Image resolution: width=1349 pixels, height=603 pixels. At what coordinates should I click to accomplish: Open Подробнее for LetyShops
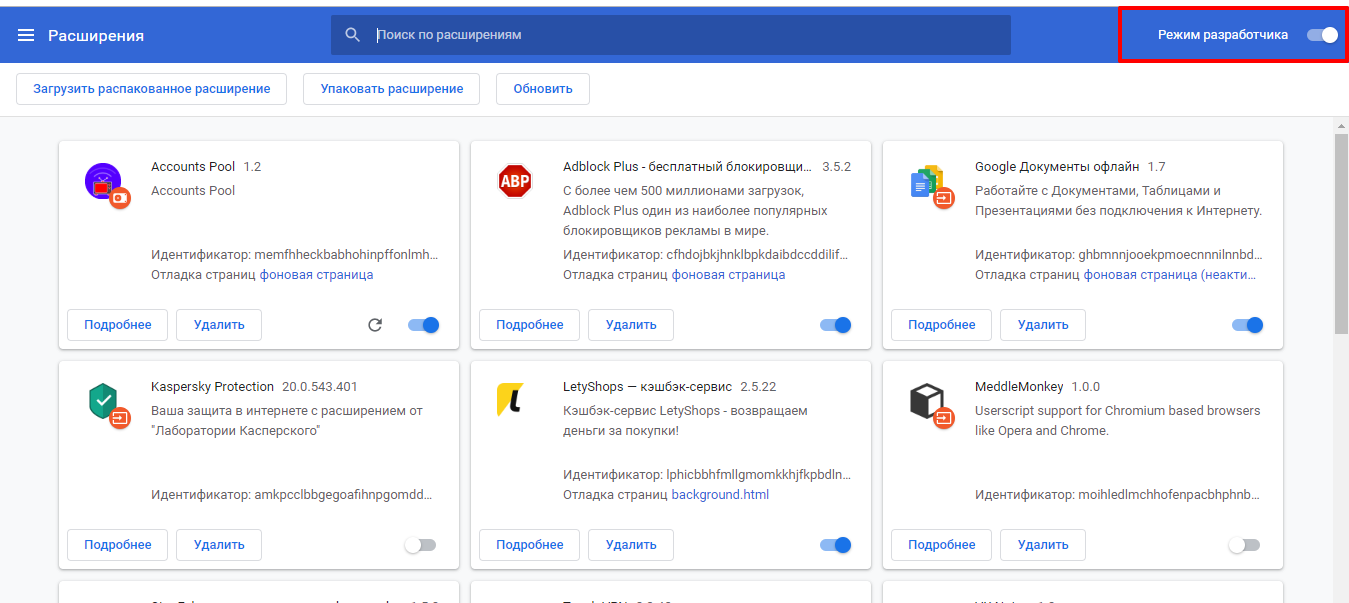pos(530,545)
